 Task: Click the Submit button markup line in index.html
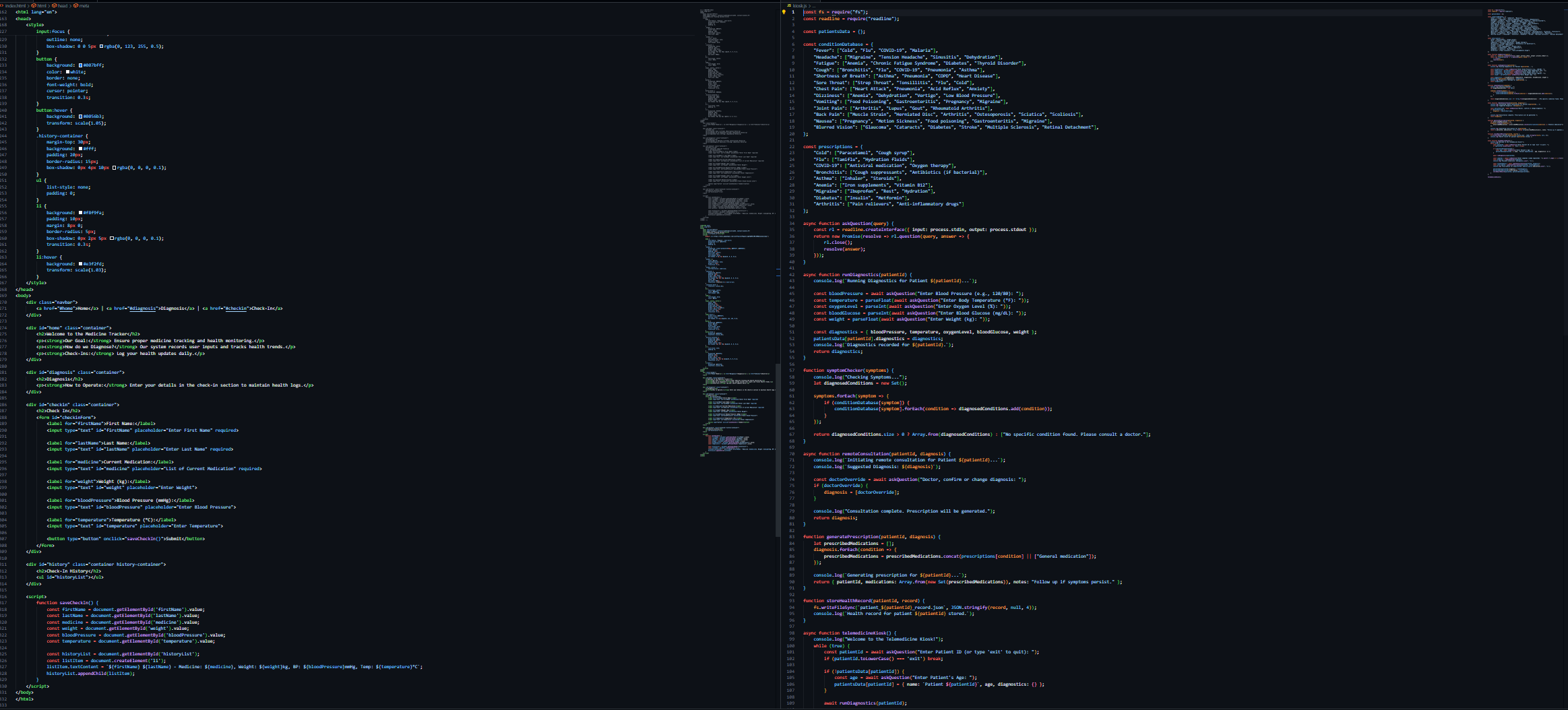point(125,539)
